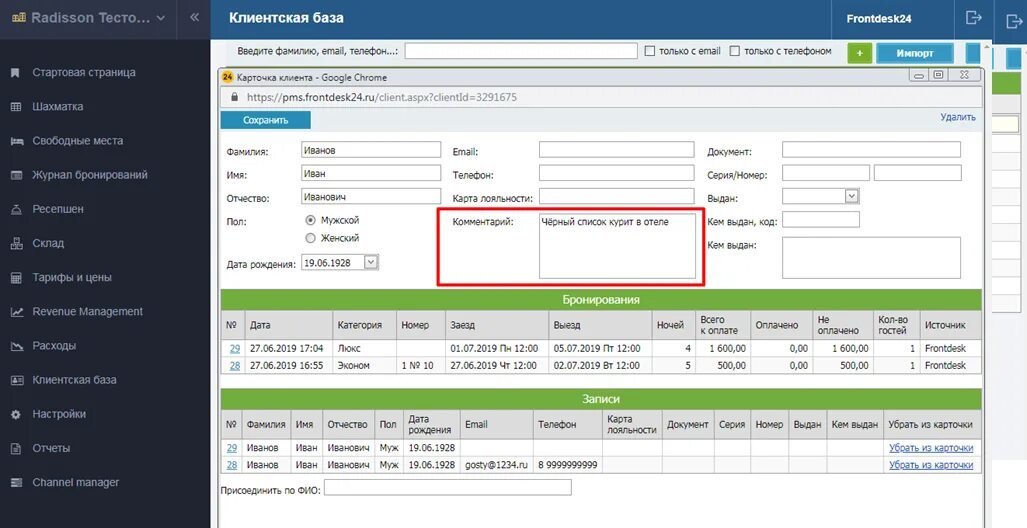Toggle the 'только с телефоном' checkbox

[x=735, y=51]
